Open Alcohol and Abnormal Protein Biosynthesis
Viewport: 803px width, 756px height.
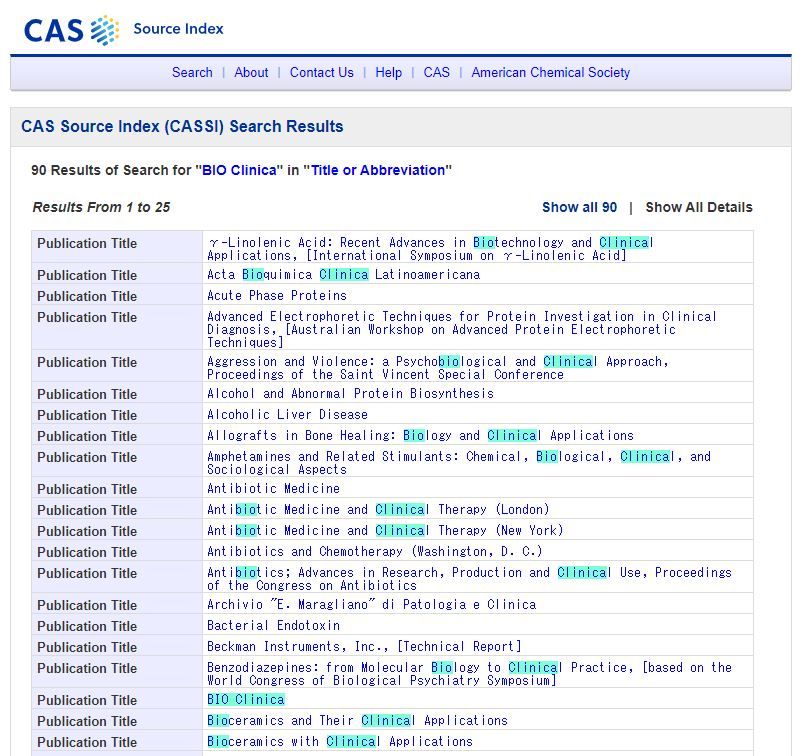tap(350, 393)
